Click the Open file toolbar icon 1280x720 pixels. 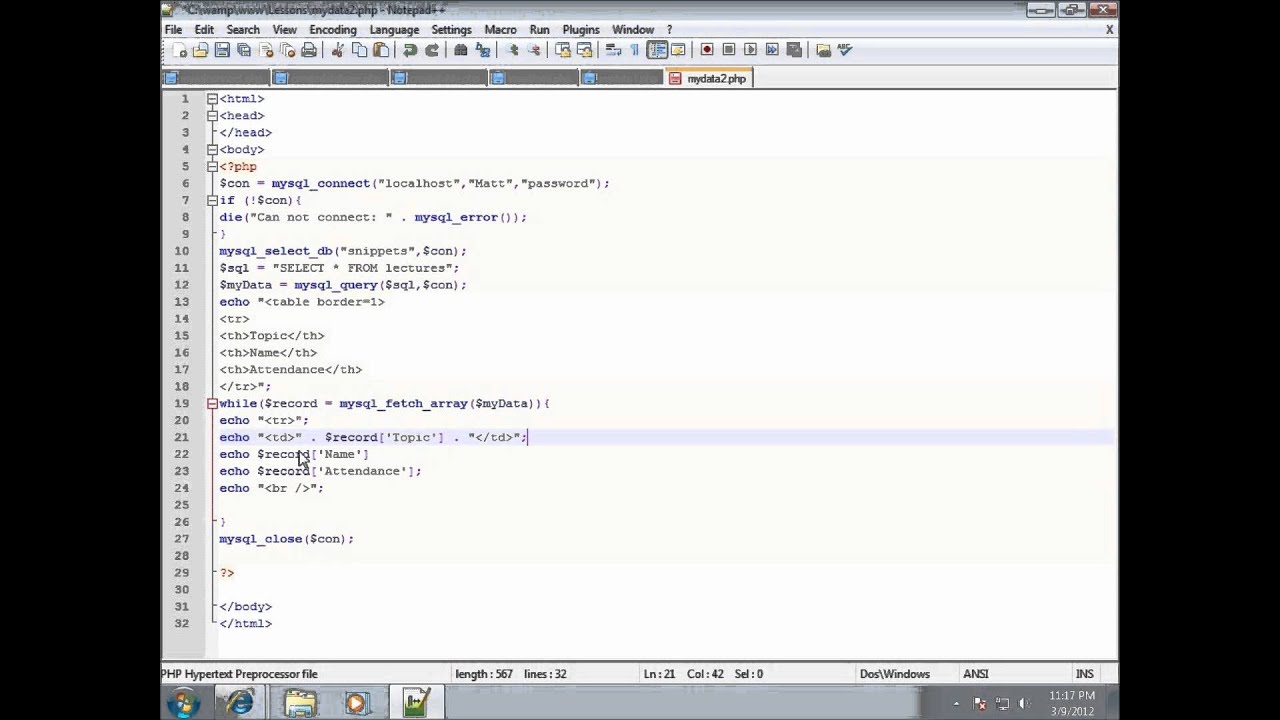point(201,50)
